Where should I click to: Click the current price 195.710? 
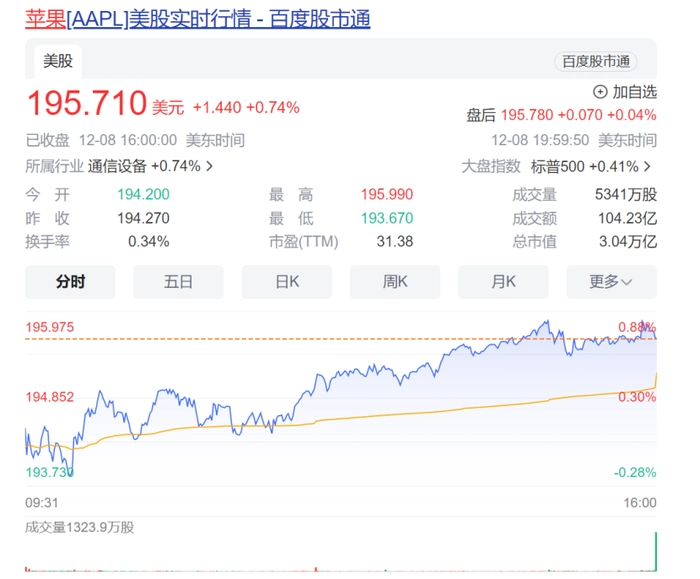[86, 104]
